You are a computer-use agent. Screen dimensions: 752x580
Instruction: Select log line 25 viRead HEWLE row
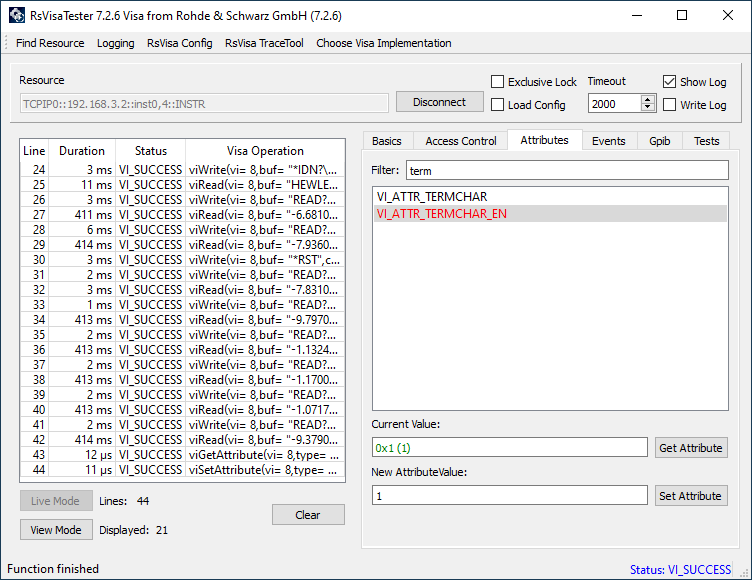(182, 185)
